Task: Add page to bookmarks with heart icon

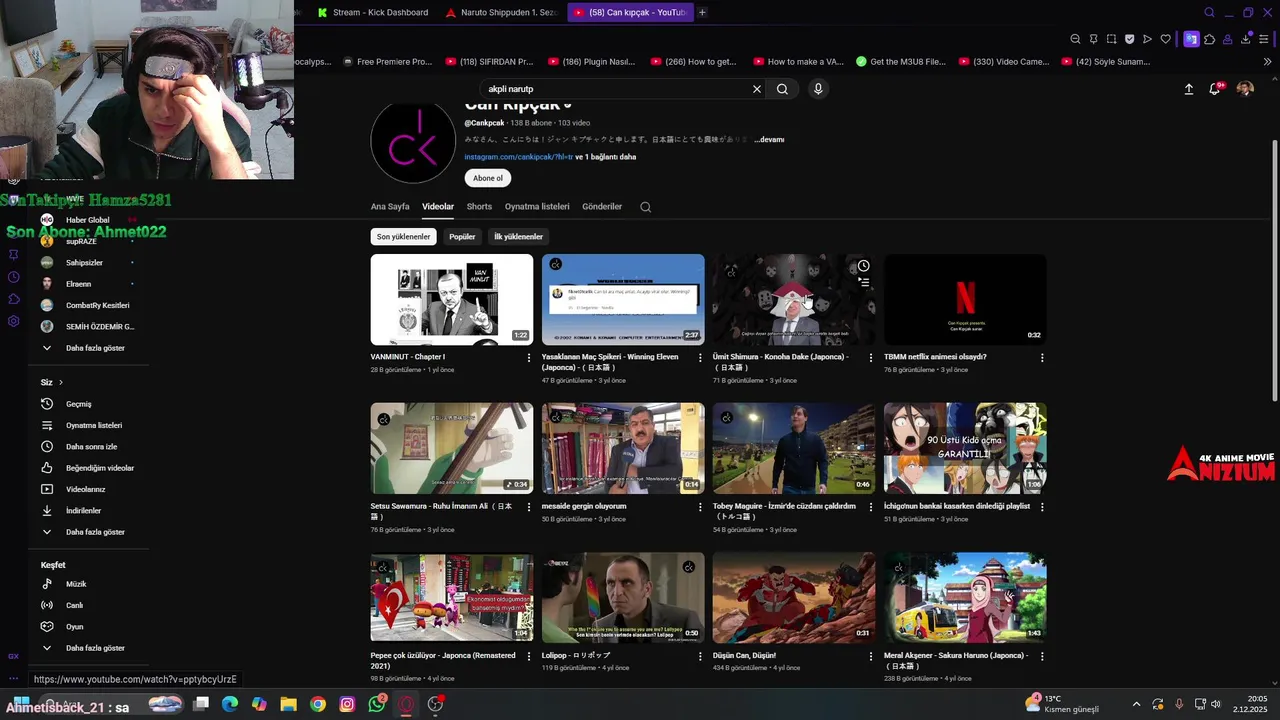Action: click(1165, 39)
